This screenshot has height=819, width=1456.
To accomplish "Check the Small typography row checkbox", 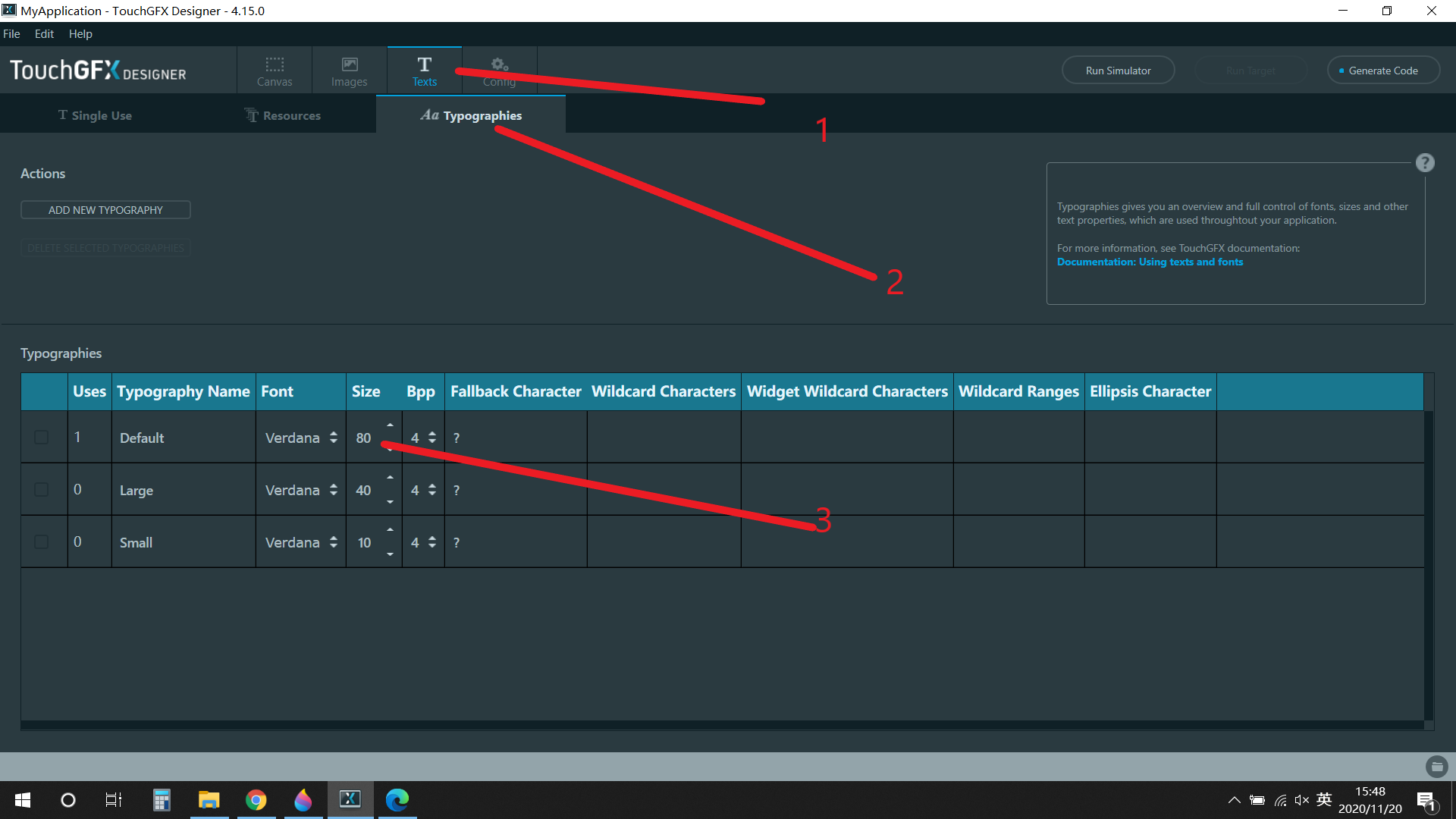I will 42,542.
